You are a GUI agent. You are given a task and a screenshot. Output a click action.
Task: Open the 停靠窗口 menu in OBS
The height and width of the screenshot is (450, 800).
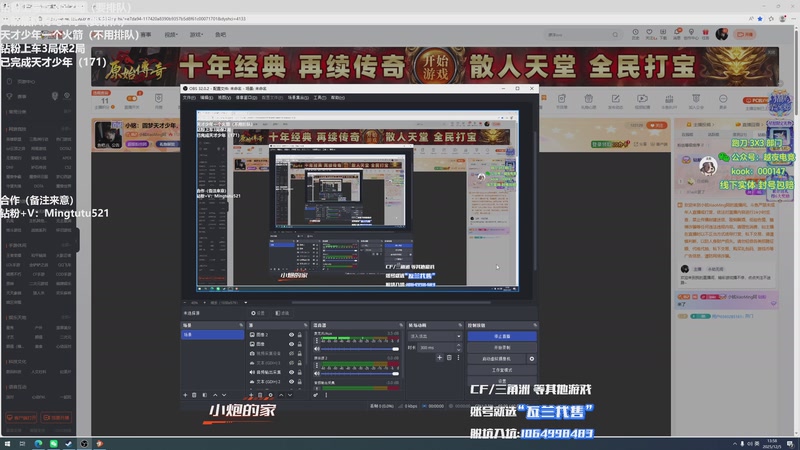pos(246,97)
